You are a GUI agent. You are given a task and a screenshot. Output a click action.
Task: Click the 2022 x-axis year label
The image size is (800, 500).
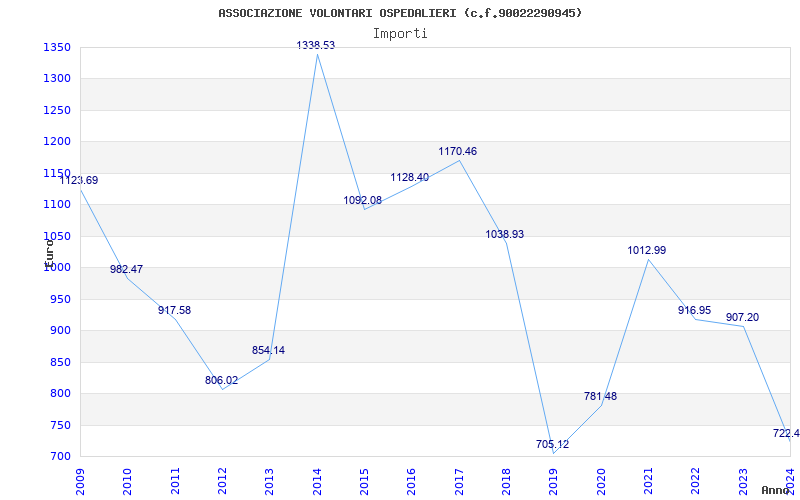coord(695,482)
